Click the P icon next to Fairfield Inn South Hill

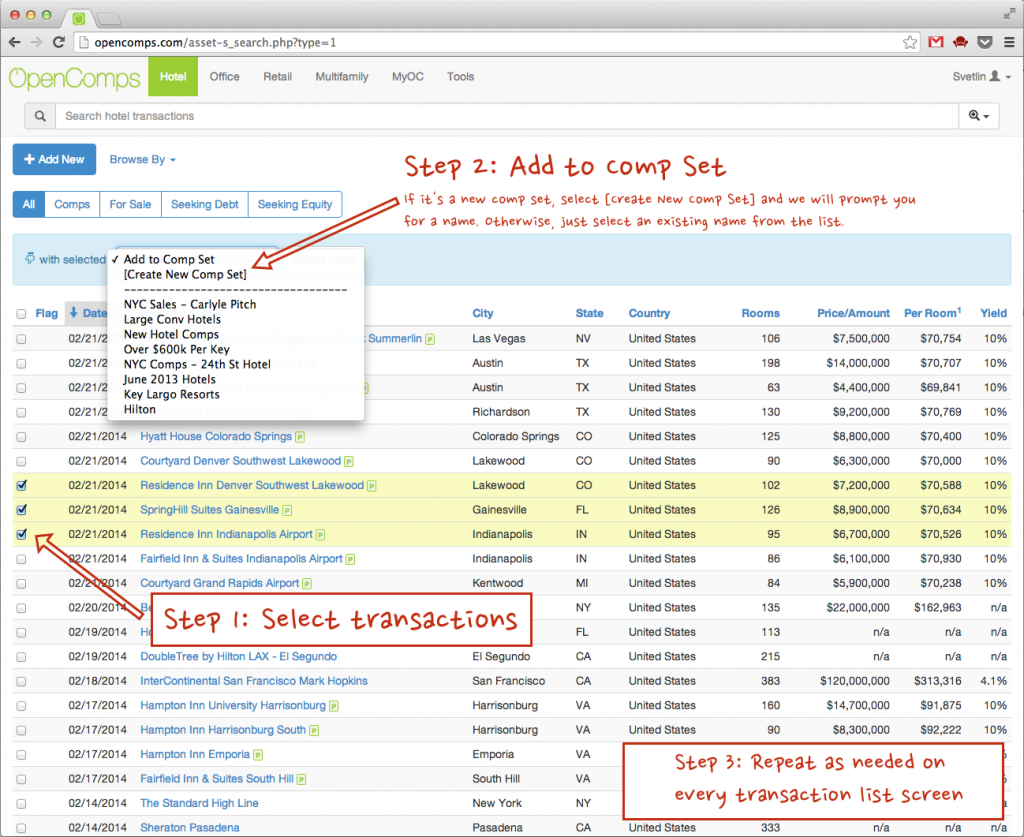pos(301,780)
